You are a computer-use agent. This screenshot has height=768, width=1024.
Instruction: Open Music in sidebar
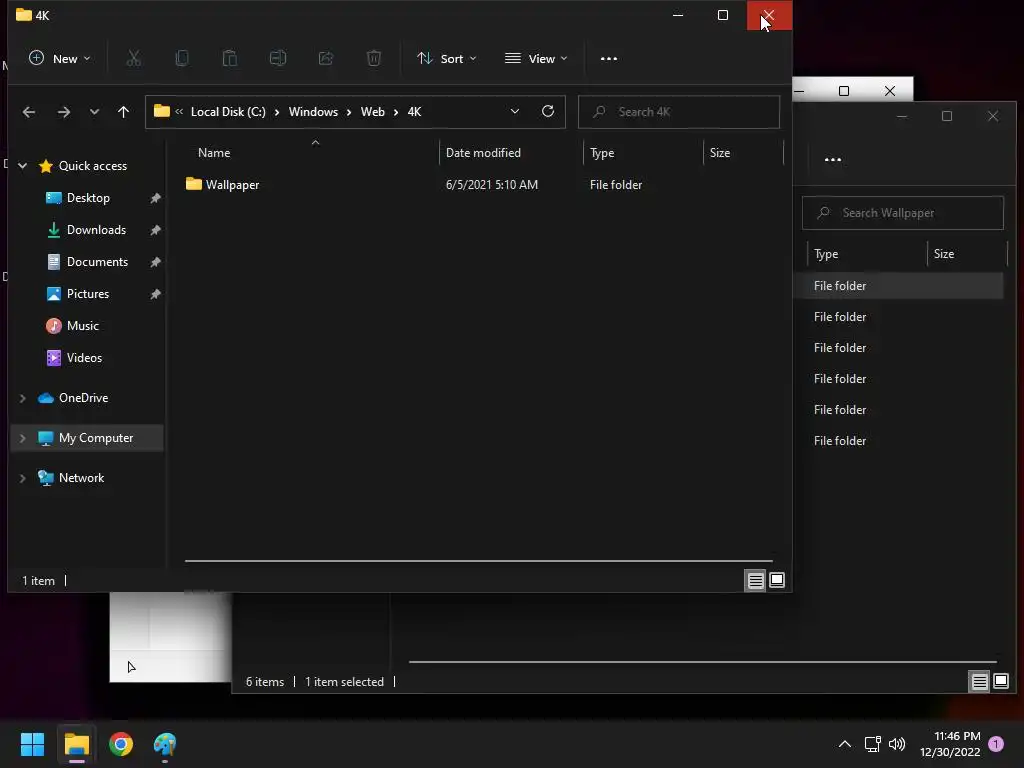coord(82,326)
